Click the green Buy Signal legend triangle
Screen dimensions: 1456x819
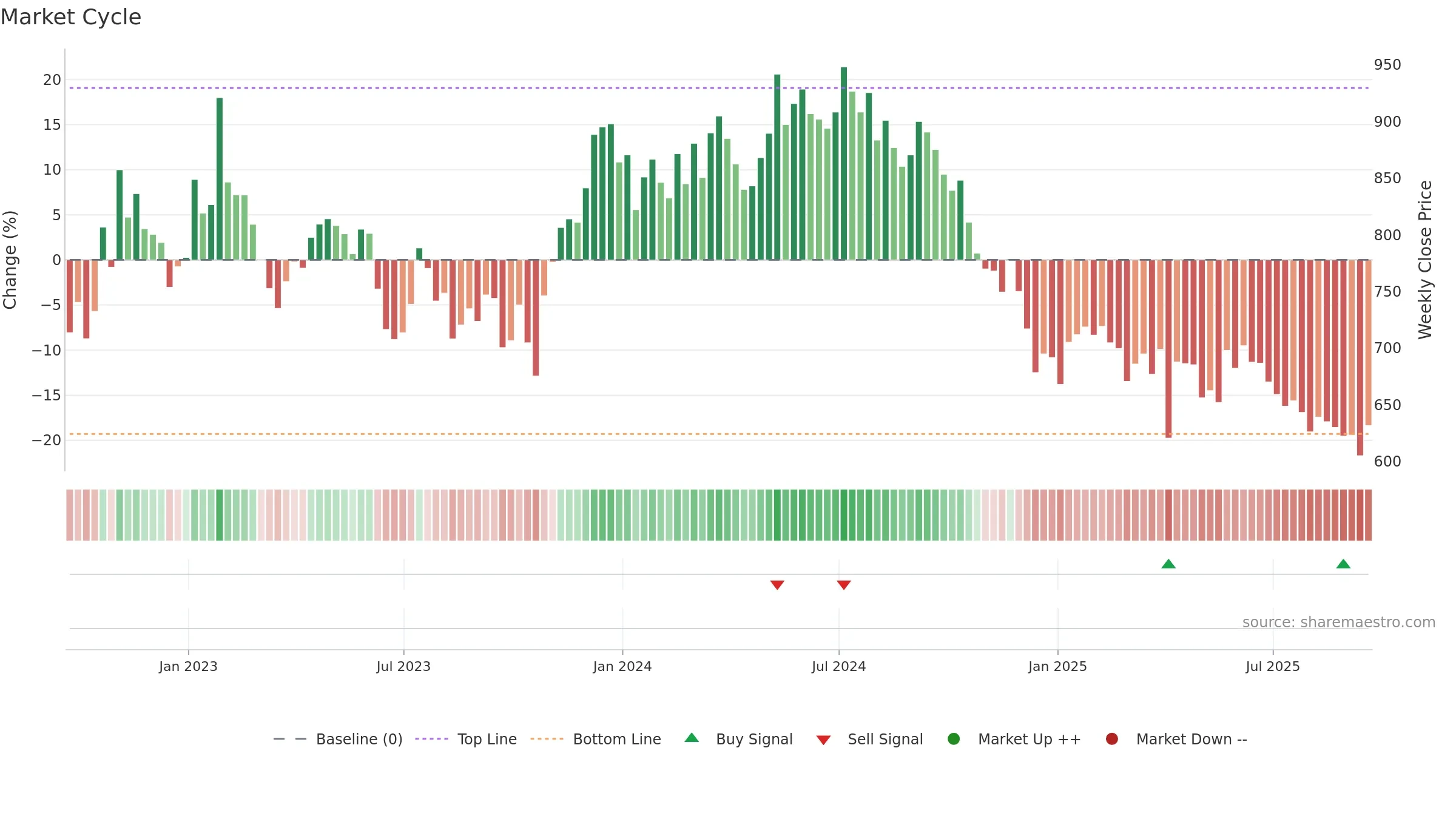coord(692,738)
